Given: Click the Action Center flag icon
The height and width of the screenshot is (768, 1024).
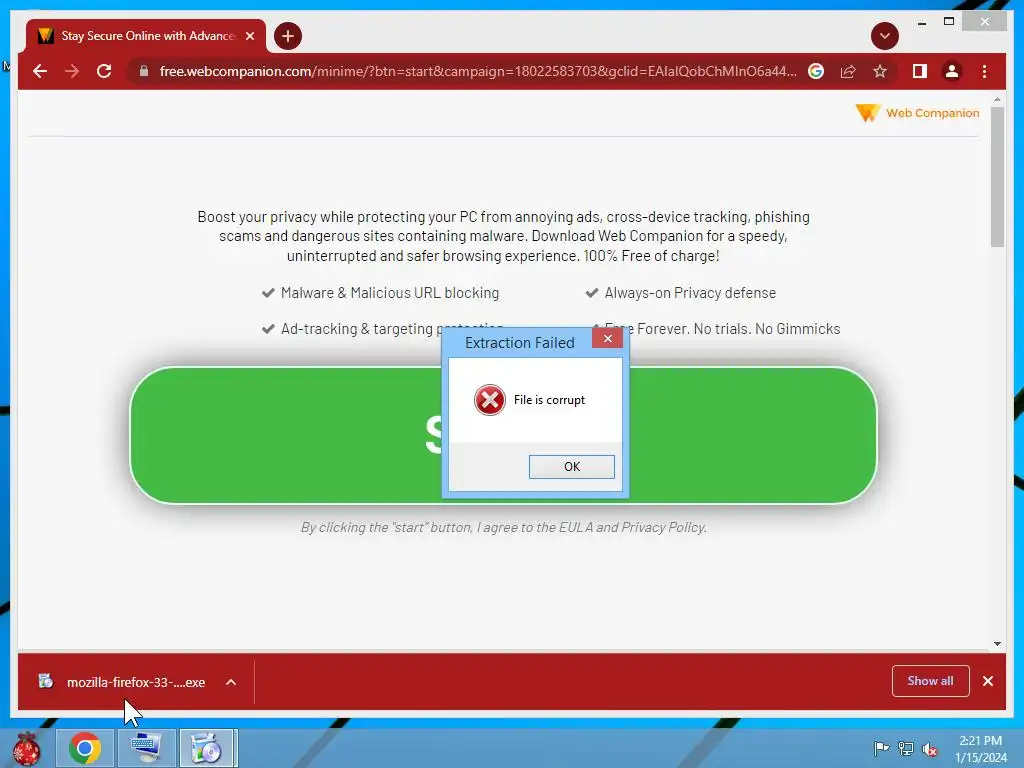Looking at the screenshot, I should pos(881,748).
